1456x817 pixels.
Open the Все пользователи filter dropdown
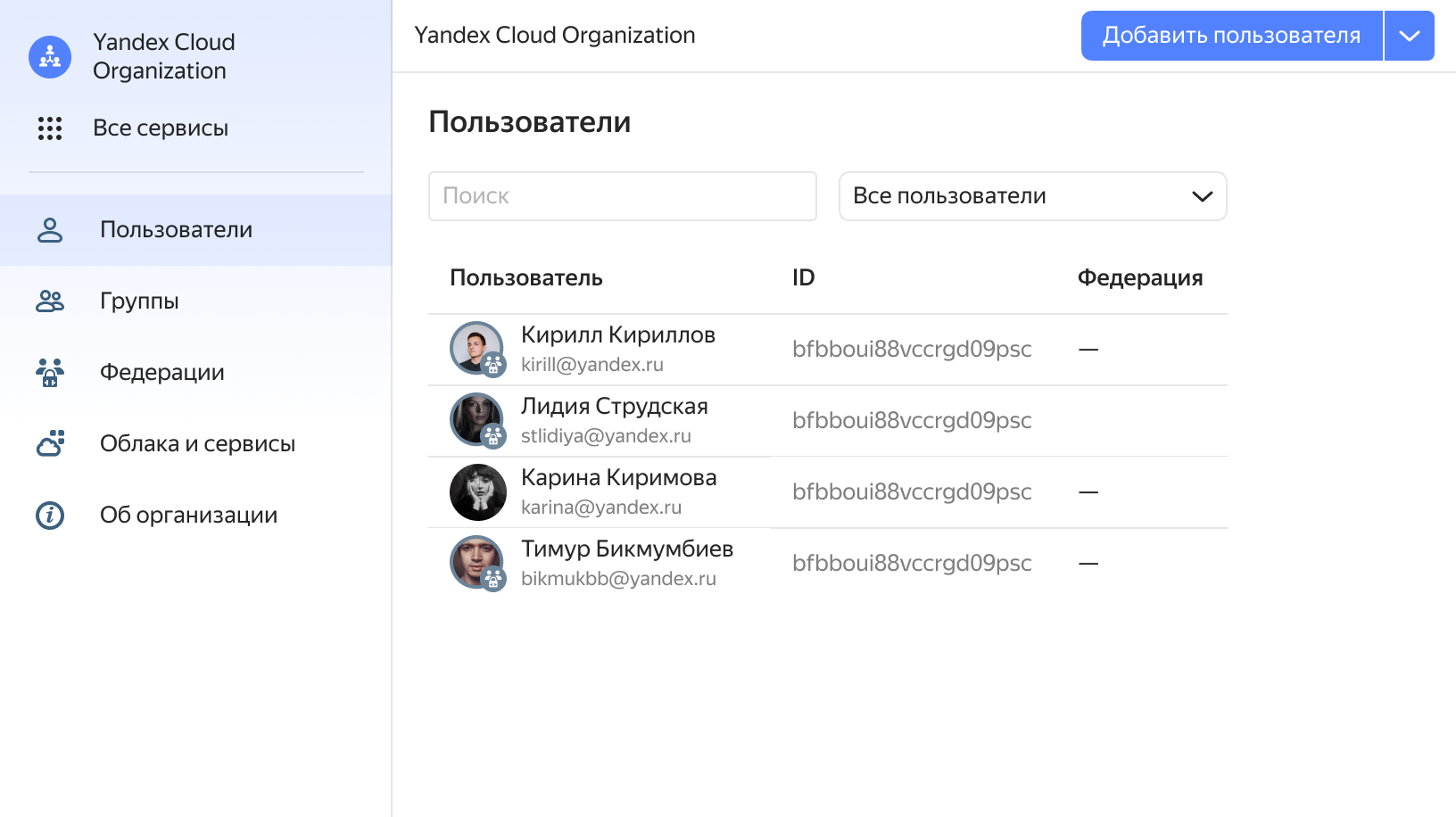pos(1033,196)
